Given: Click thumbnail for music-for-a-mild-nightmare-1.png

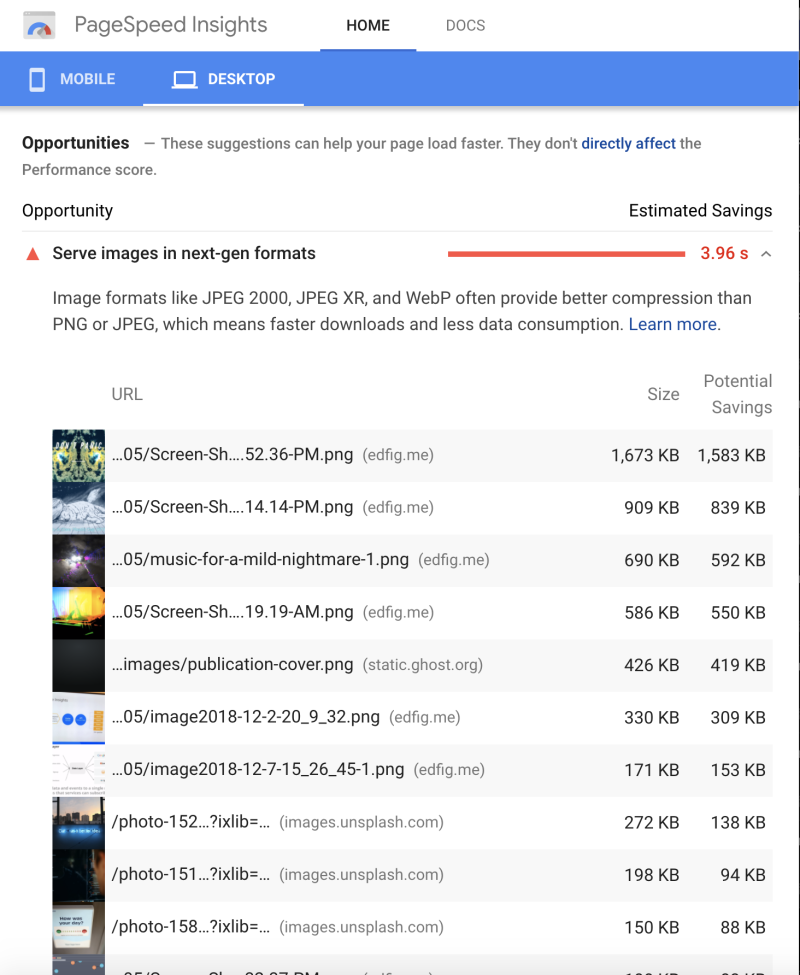Looking at the screenshot, I should click(x=78, y=561).
